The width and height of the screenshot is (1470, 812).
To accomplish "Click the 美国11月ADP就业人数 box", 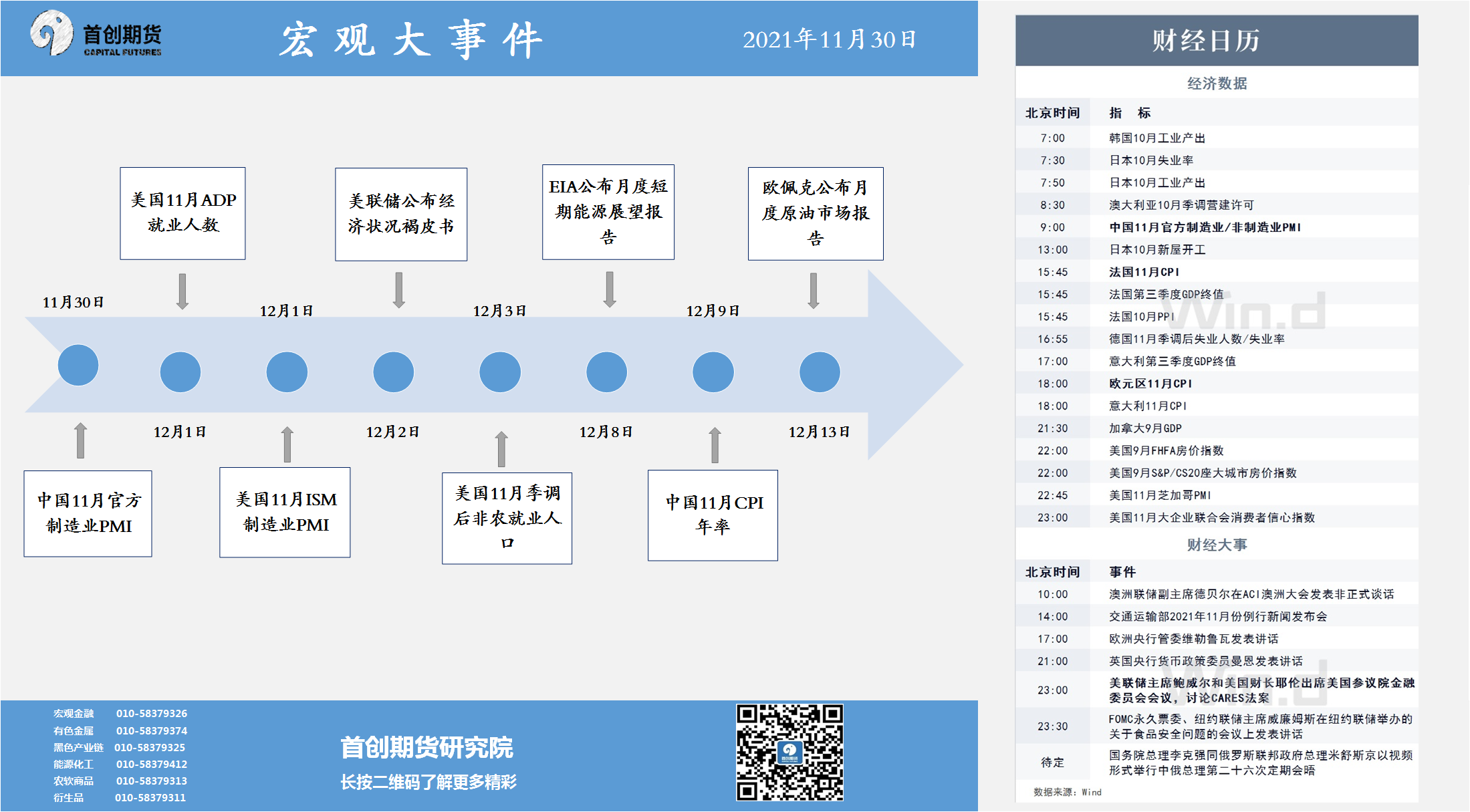I will click(182, 213).
